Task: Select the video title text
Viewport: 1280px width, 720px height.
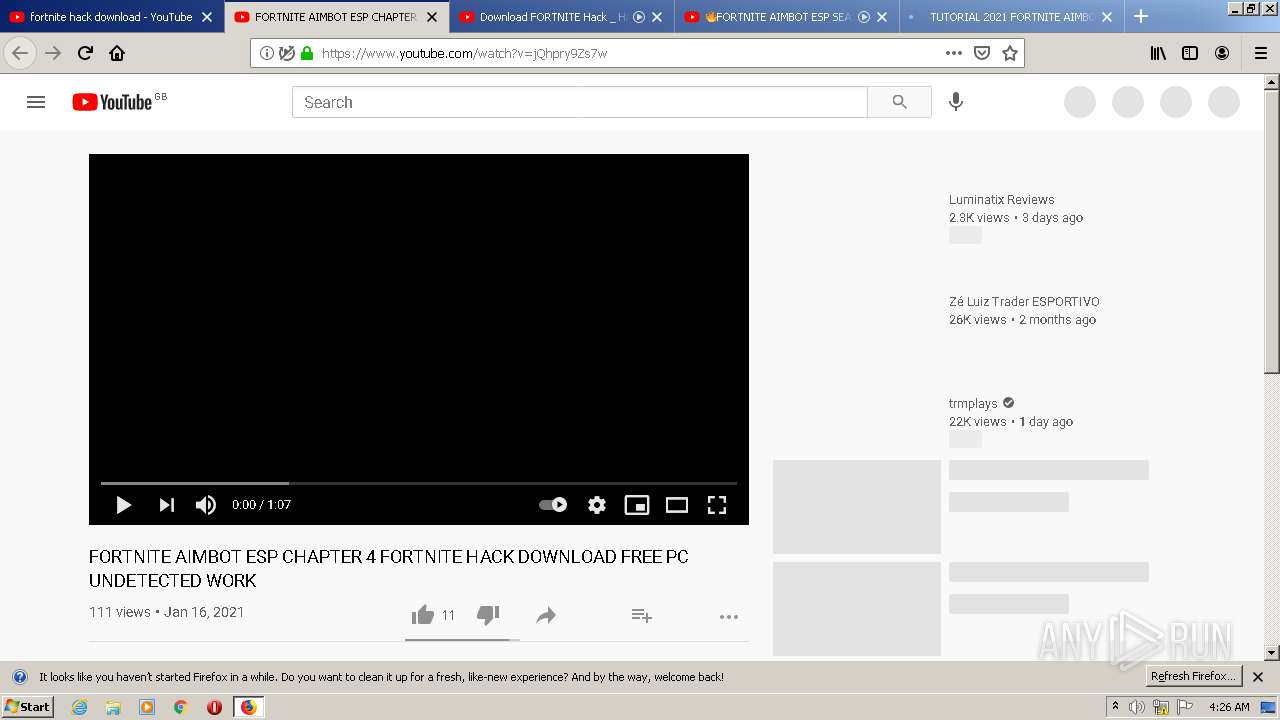Action: [389, 568]
